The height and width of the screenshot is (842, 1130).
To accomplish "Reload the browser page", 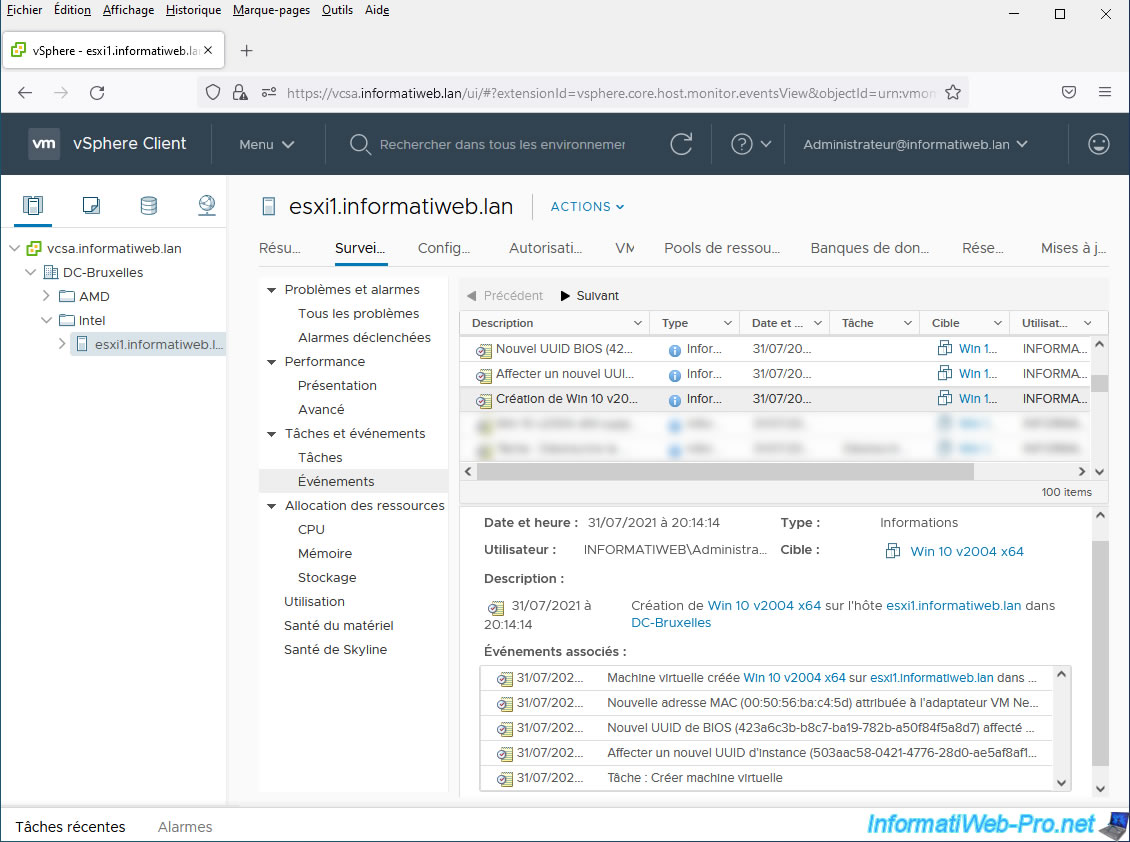I will point(97,92).
